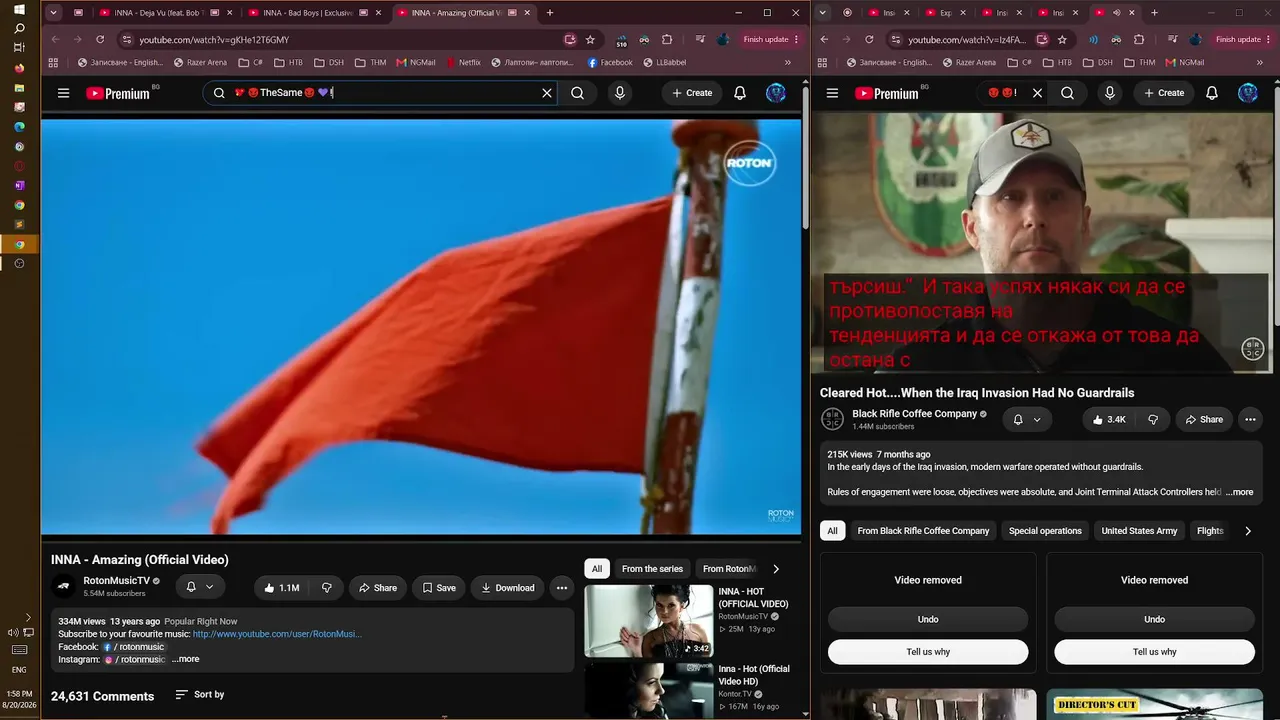Like the Cleared Hot video (3.4K)
This screenshot has width=1280, height=720.
pyautogui.click(x=1108, y=420)
